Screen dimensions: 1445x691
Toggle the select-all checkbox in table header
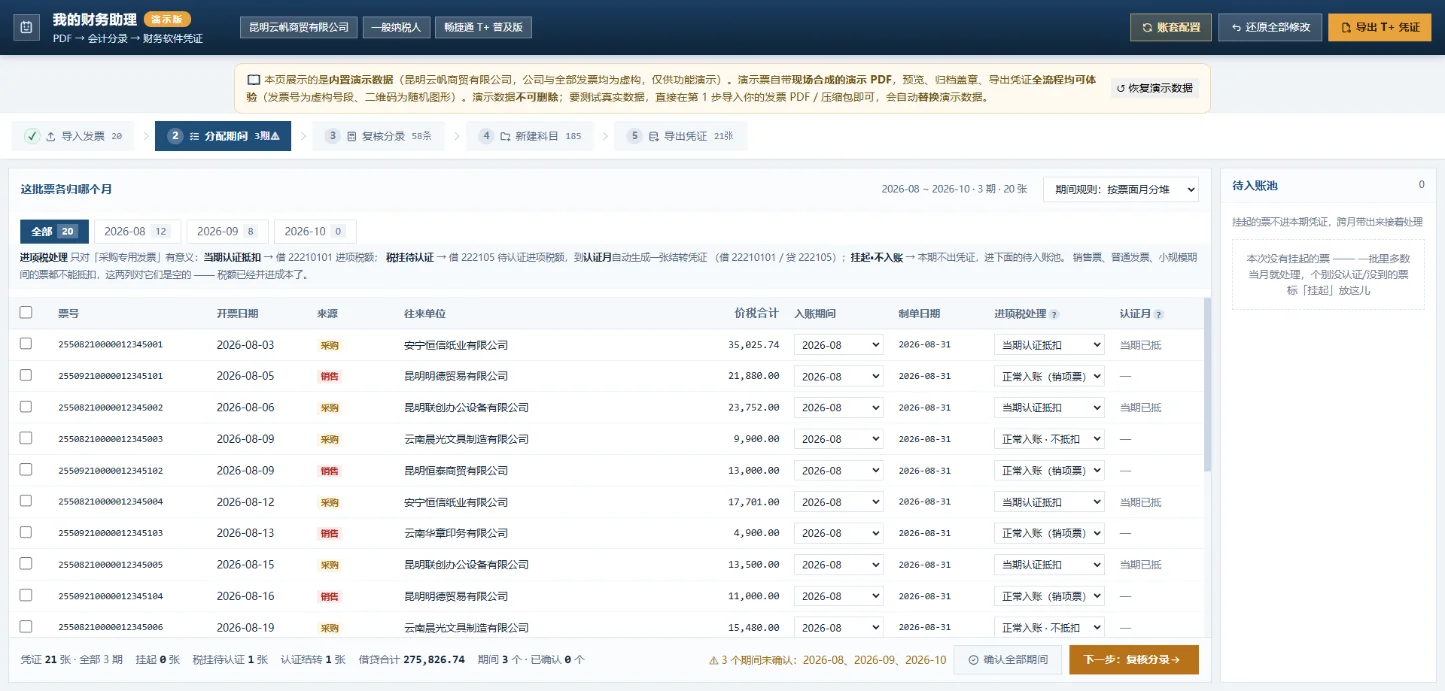pyautogui.click(x=26, y=313)
